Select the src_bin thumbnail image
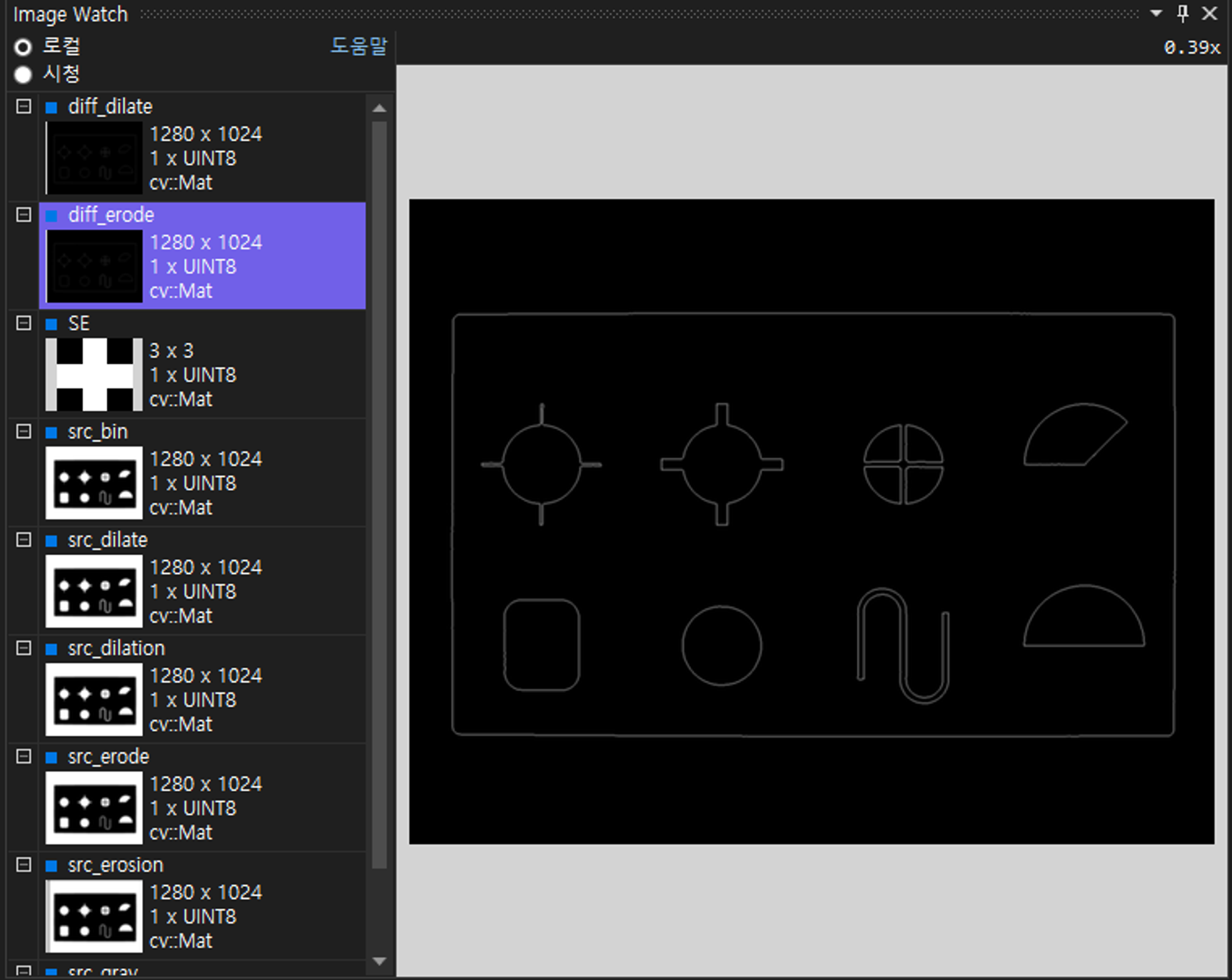This screenshot has height=980, width=1232. 94,482
